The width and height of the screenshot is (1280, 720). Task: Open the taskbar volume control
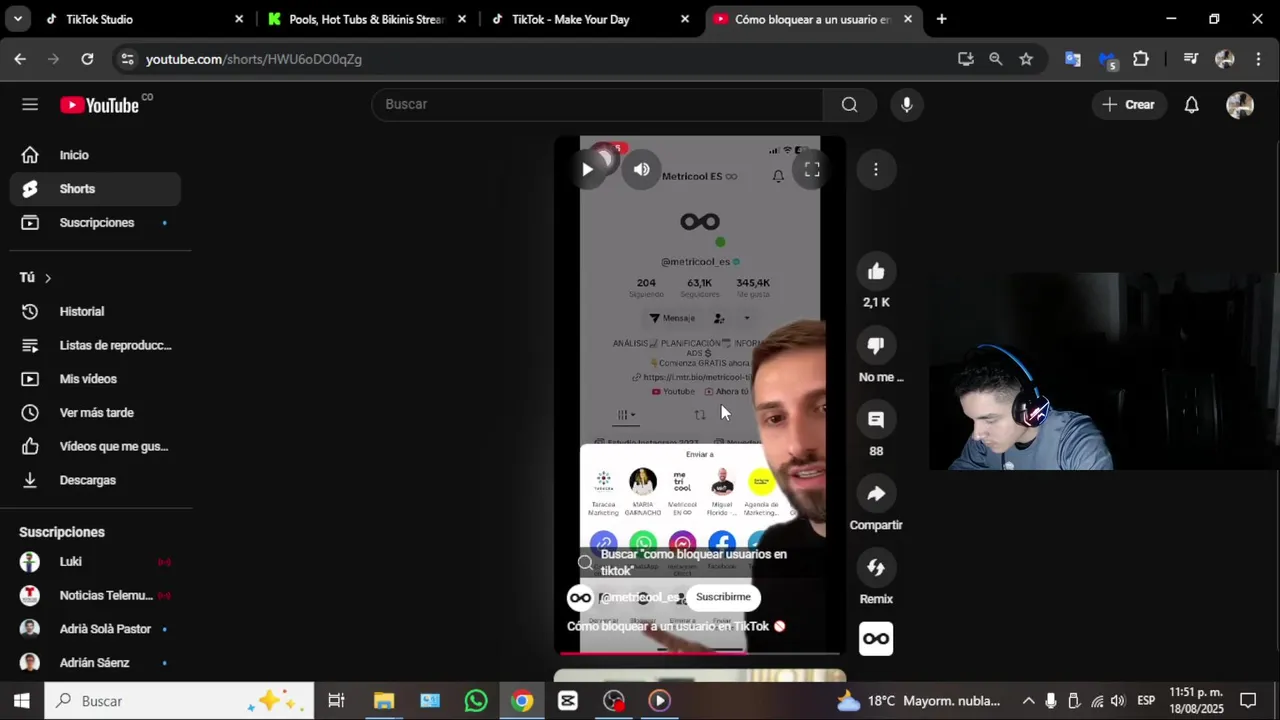[x=1117, y=701]
